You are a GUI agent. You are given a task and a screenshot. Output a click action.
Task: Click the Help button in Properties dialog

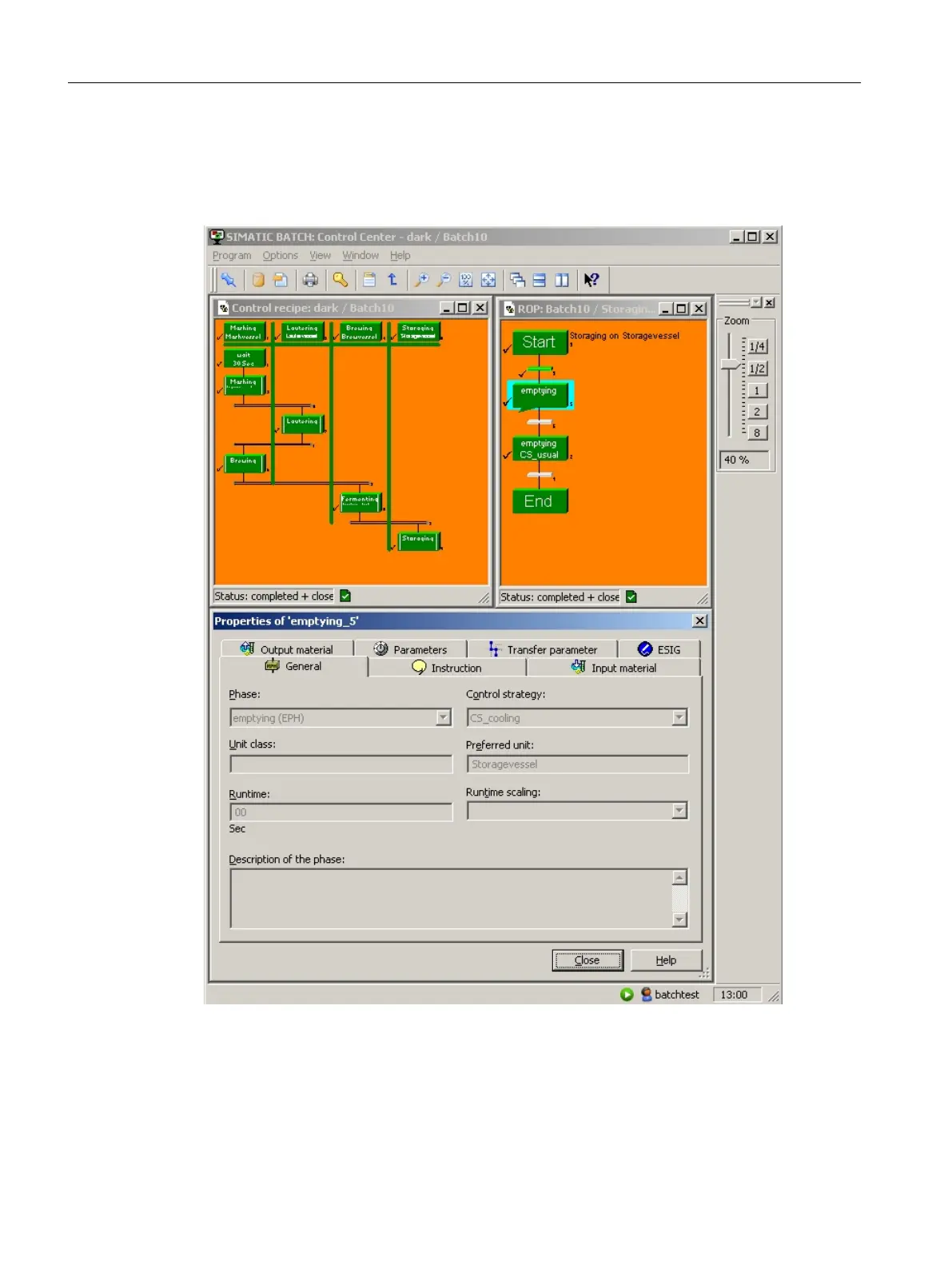point(667,960)
